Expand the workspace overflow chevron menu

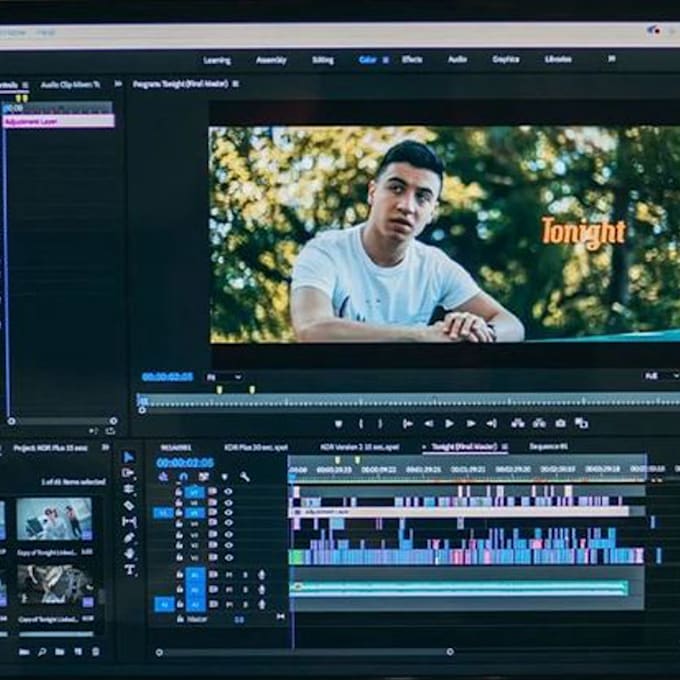pyautogui.click(x=612, y=59)
